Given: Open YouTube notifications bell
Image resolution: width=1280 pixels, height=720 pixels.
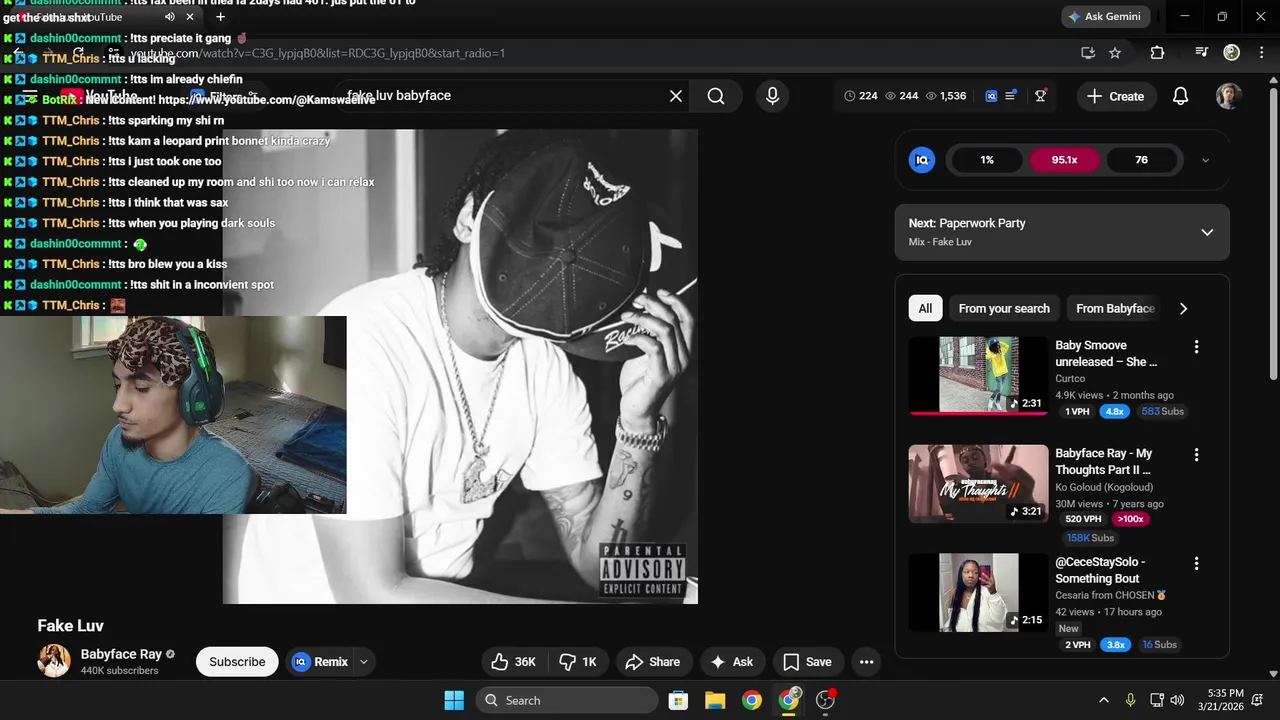Looking at the screenshot, I should coord(1180,96).
